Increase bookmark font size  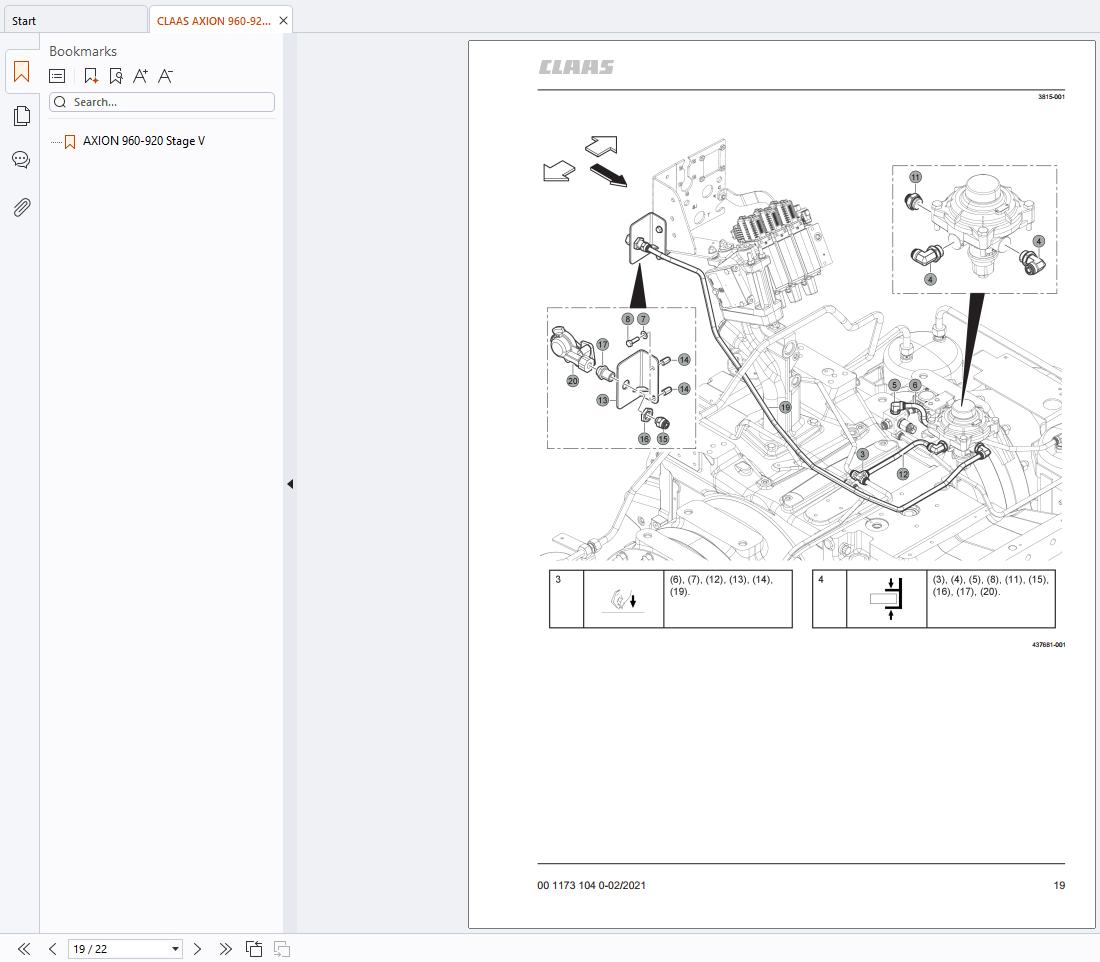coord(140,76)
